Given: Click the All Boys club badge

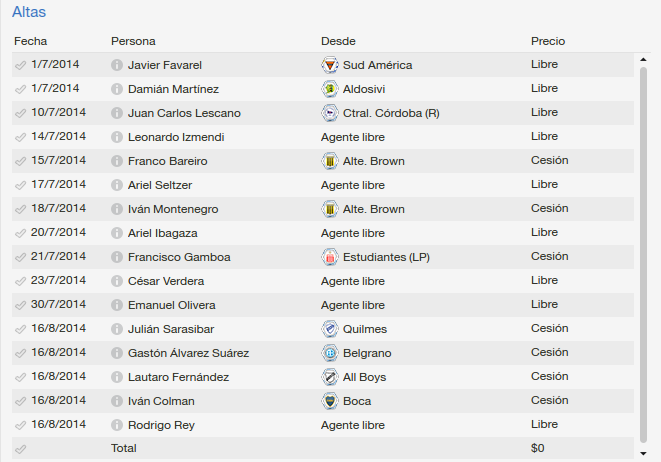Looking at the screenshot, I should tap(330, 377).
